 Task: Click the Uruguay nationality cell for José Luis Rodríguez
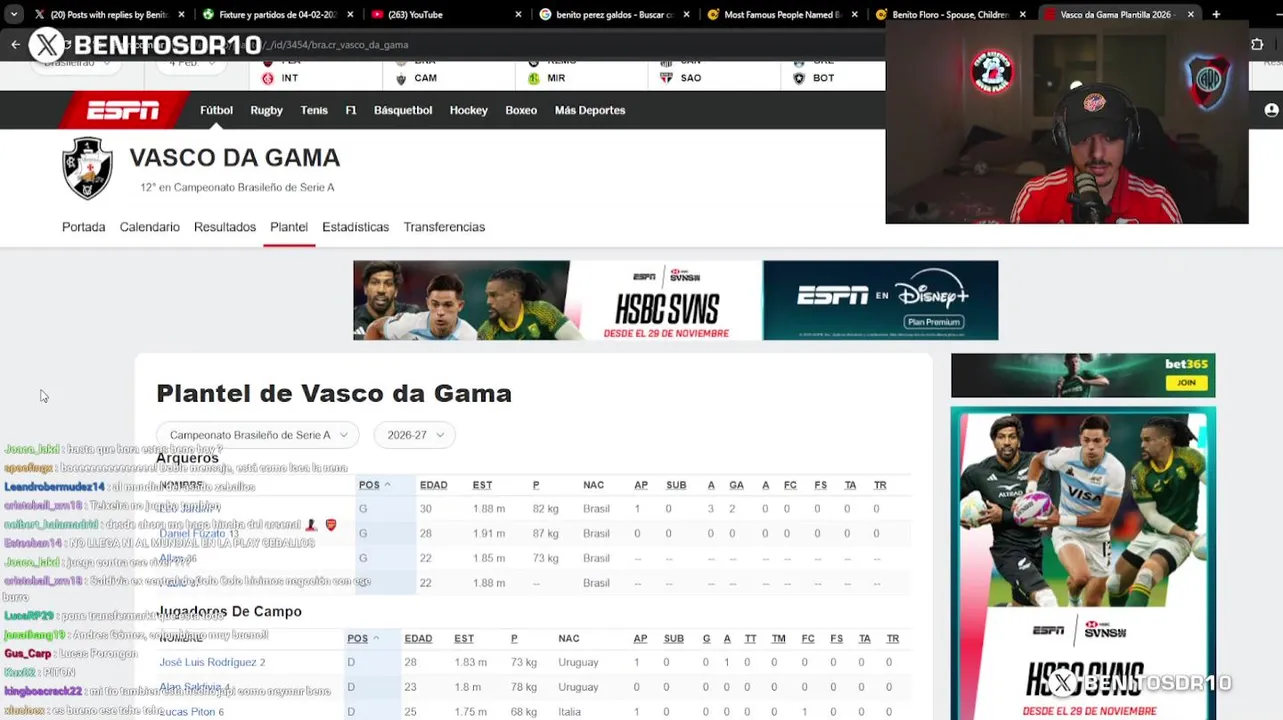(x=578, y=662)
